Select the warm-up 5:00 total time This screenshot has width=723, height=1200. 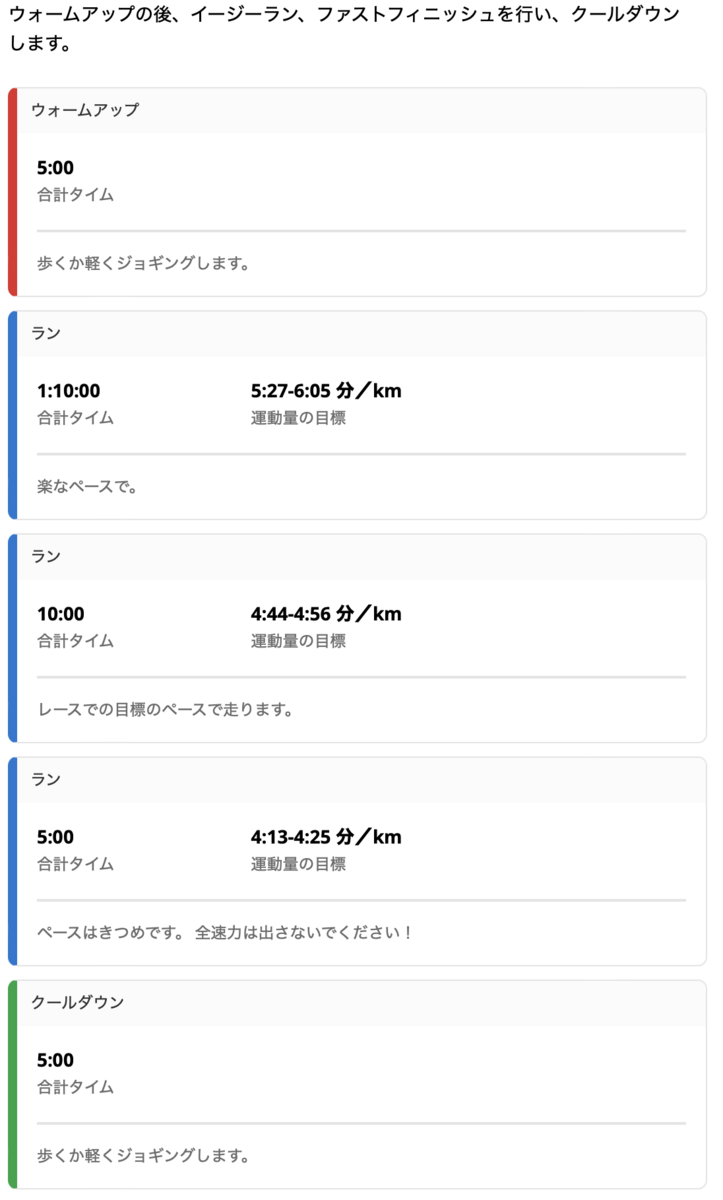click(x=55, y=168)
